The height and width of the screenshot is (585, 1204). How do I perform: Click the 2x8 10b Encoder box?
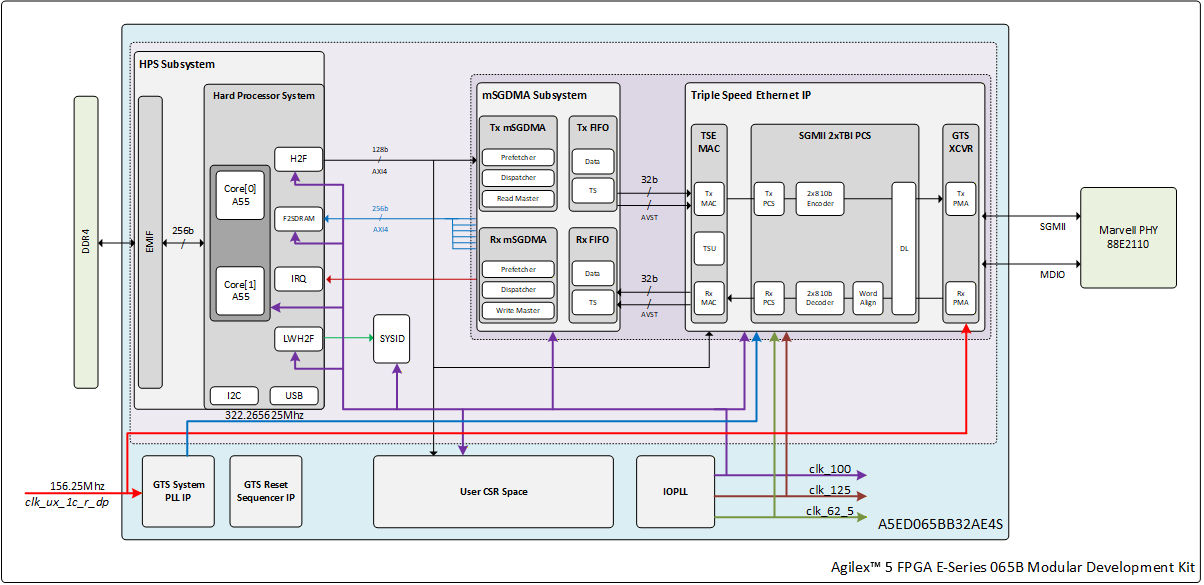coord(820,198)
